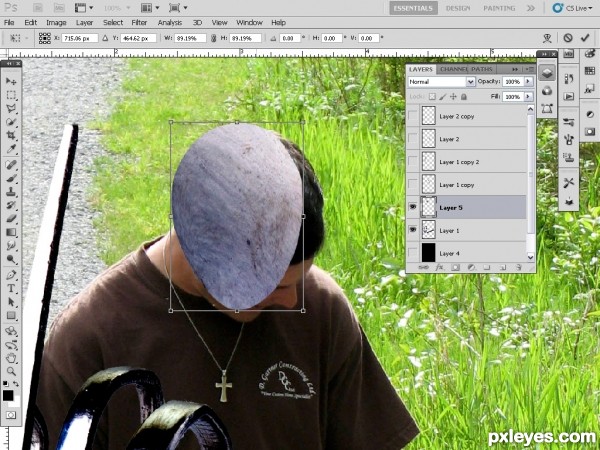Select the Zoom tool

pyautogui.click(x=11, y=371)
